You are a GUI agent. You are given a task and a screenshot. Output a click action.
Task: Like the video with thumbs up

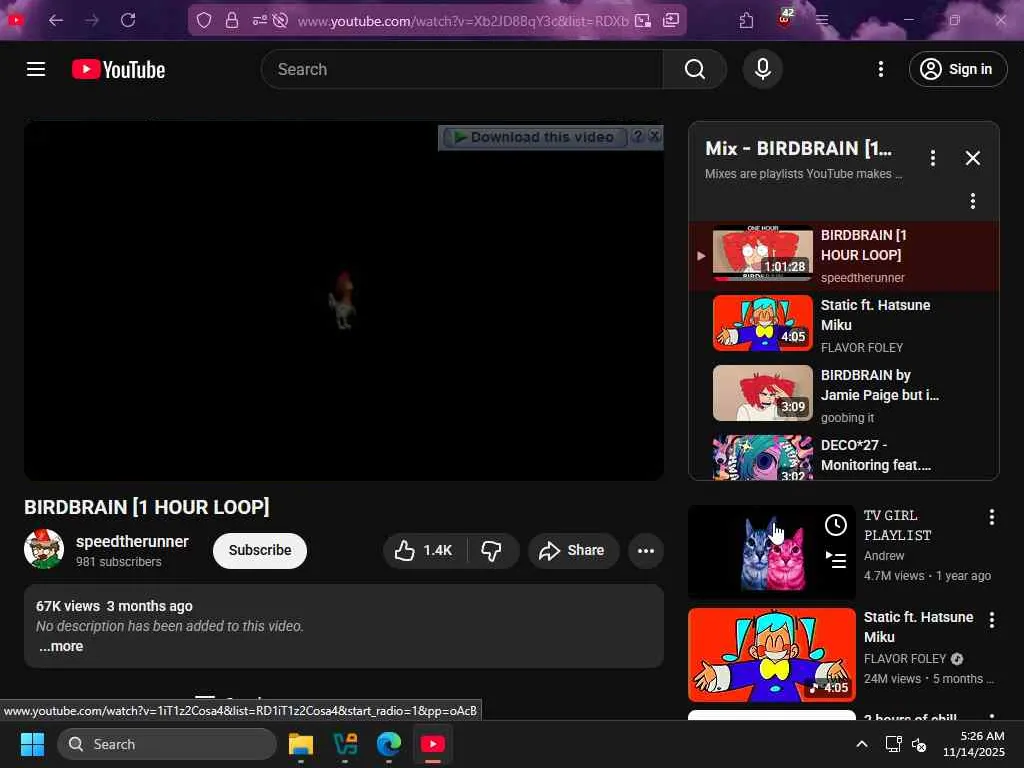424,551
